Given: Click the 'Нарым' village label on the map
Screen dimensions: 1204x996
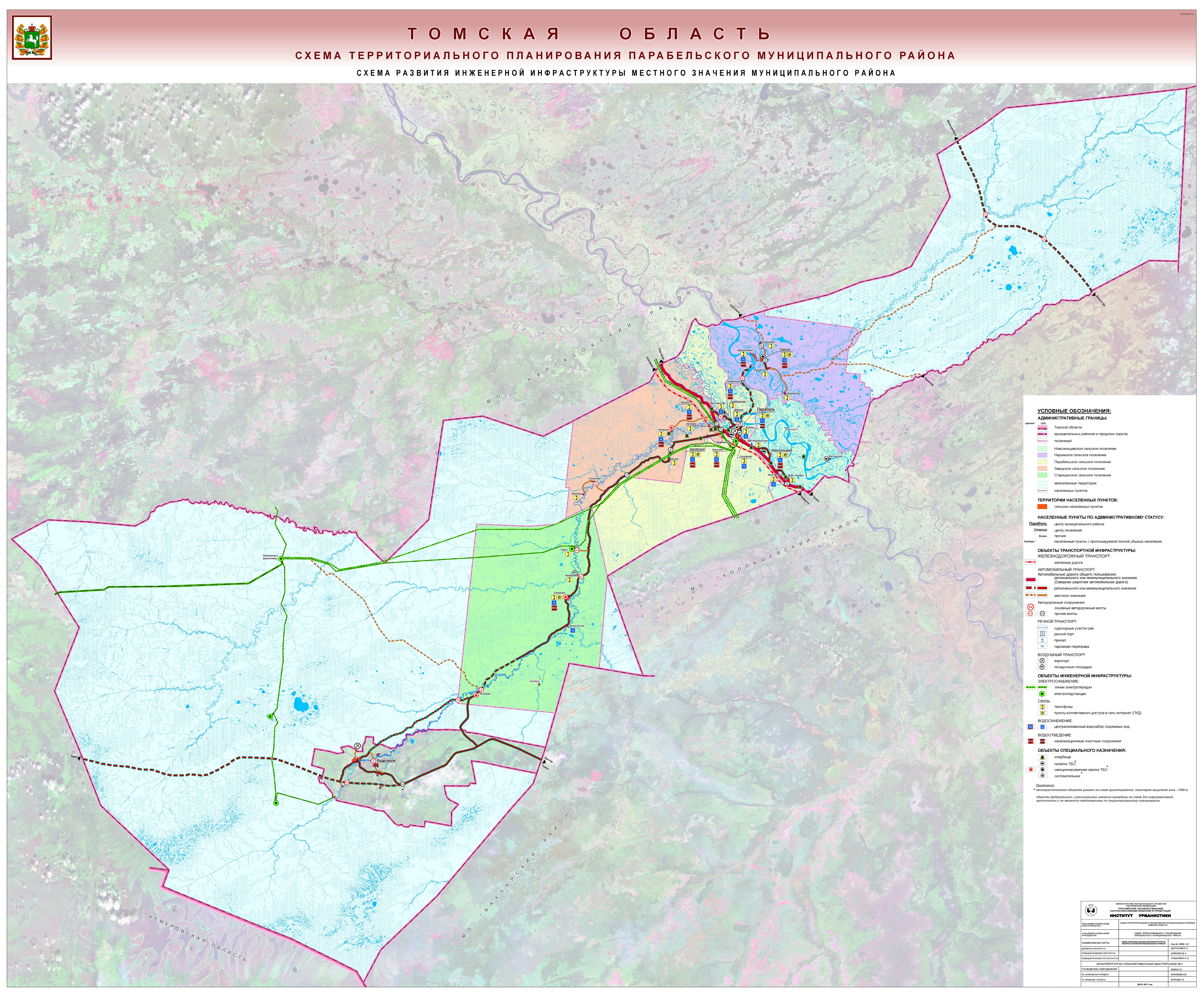Looking at the screenshot, I should click(785, 349).
